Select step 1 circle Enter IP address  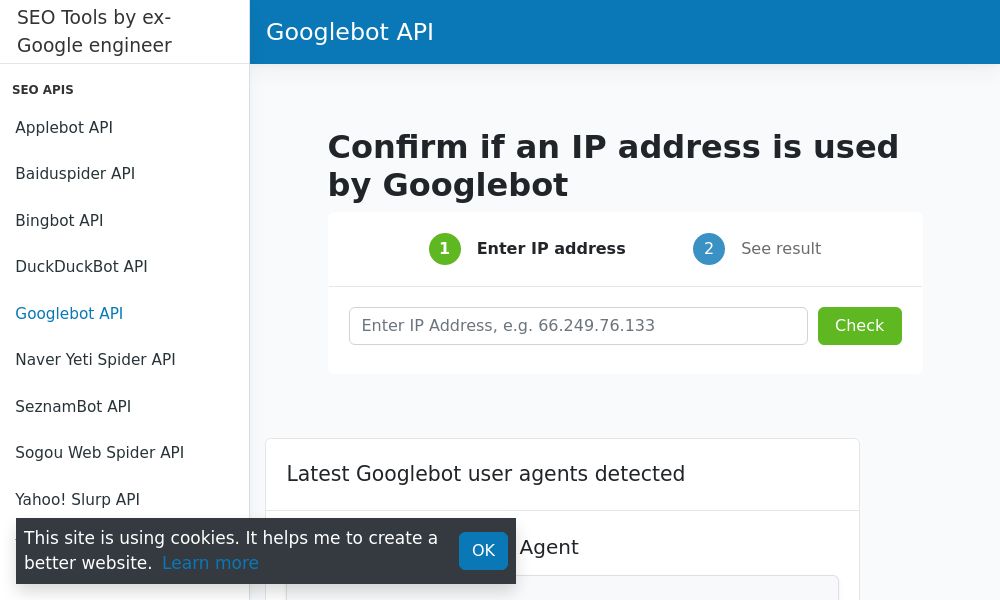pos(445,249)
